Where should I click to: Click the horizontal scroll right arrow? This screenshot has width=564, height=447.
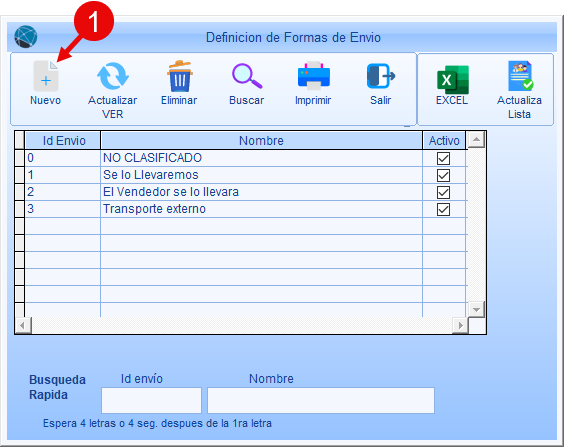pos(460,325)
